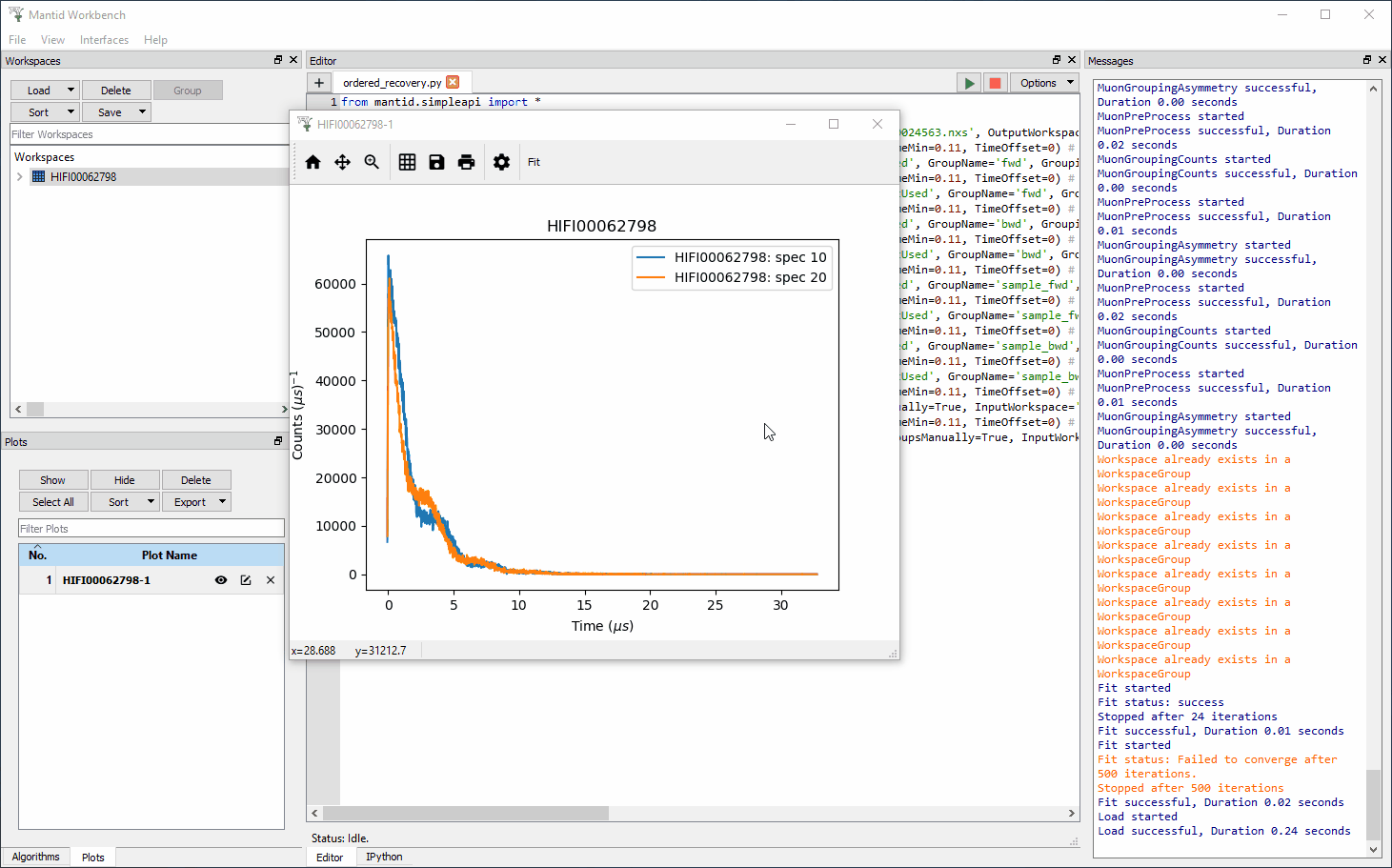Select the Pan axes tool
This screenshot has height=868, width=1392.
342,162
